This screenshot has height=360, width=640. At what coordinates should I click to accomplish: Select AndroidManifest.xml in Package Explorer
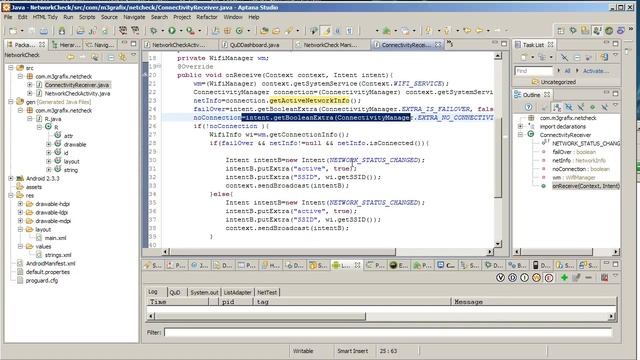click(x=50, y=263)
